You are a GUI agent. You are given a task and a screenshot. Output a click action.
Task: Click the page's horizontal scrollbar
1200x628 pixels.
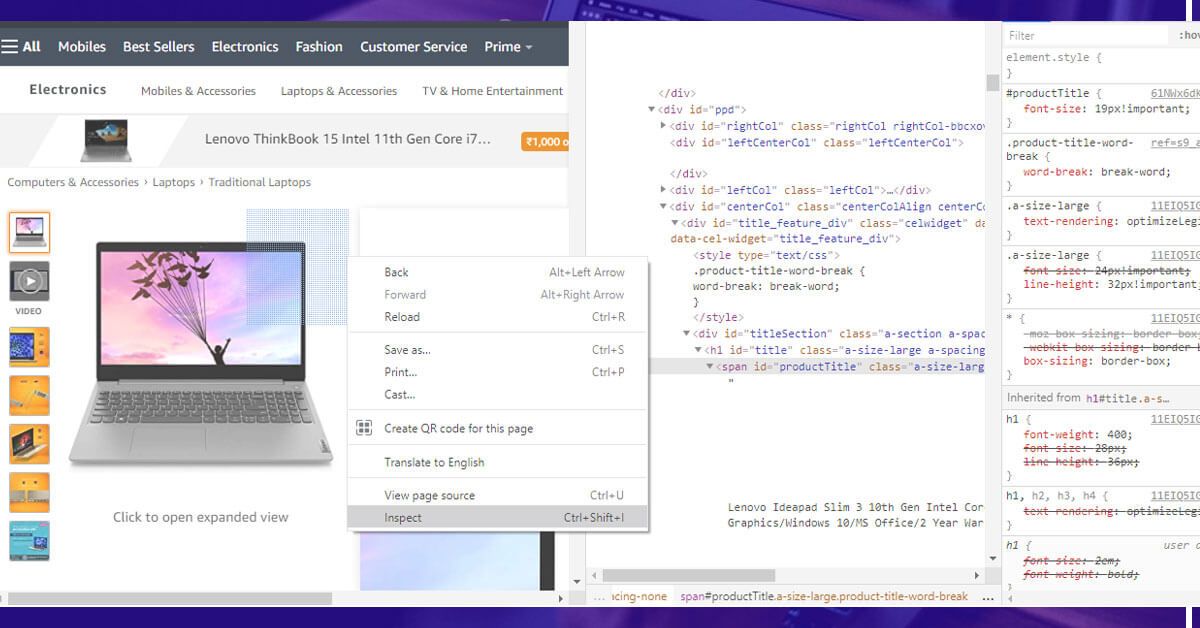pos(169,598)
